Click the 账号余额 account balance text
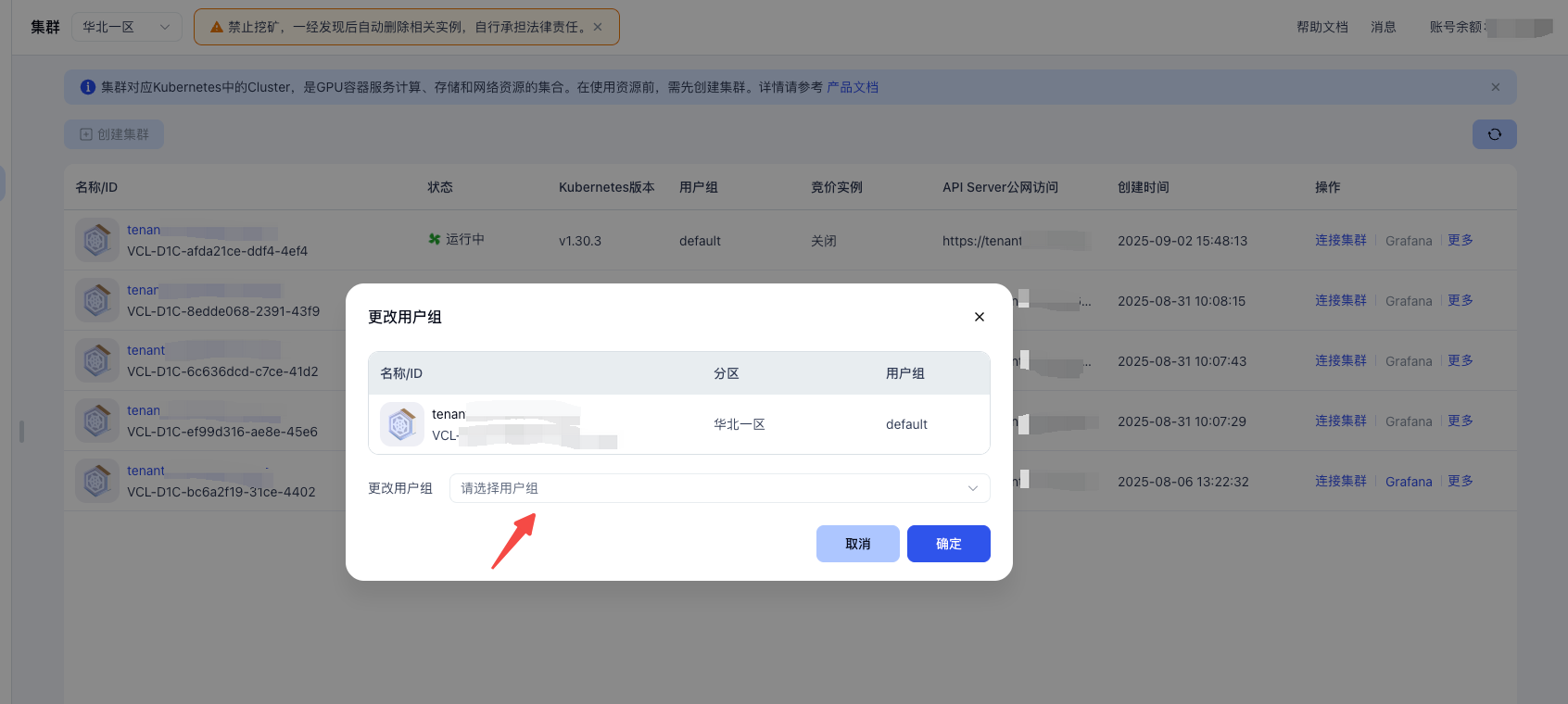Screen dimensions: 1568x704 click(1457, 27)
